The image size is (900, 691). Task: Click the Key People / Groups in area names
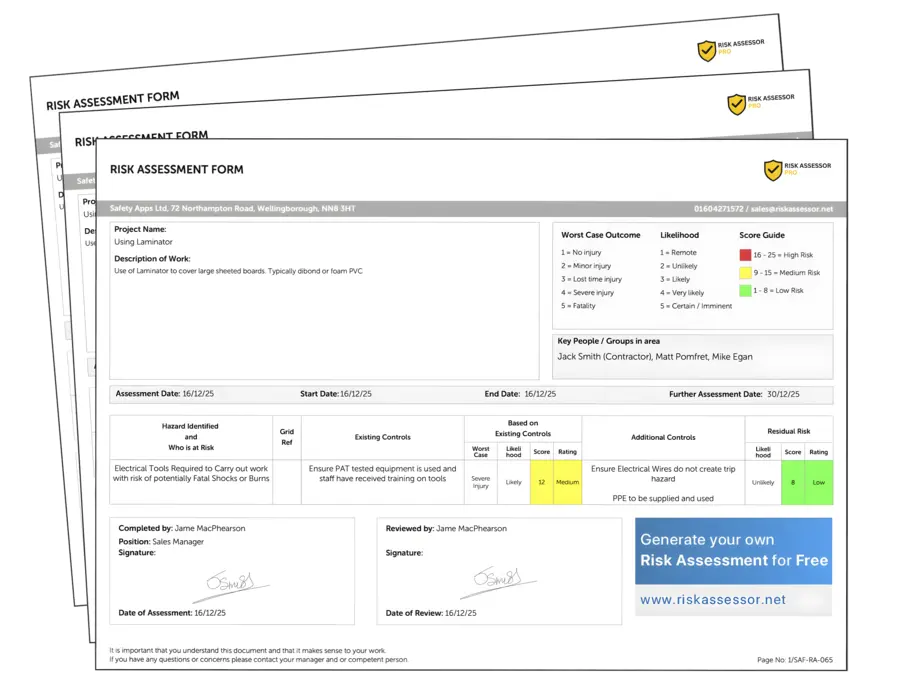pyautogui.click(x=655, y=356)
